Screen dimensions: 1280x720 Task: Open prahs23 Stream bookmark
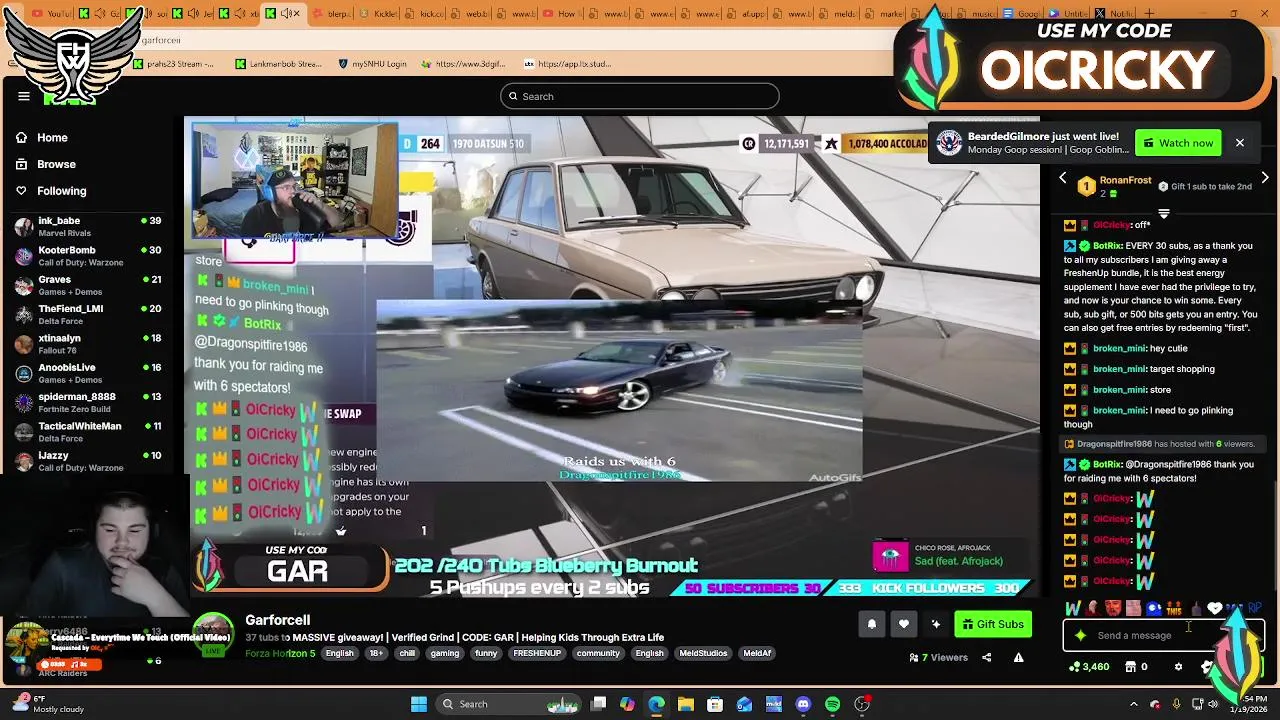174,64
